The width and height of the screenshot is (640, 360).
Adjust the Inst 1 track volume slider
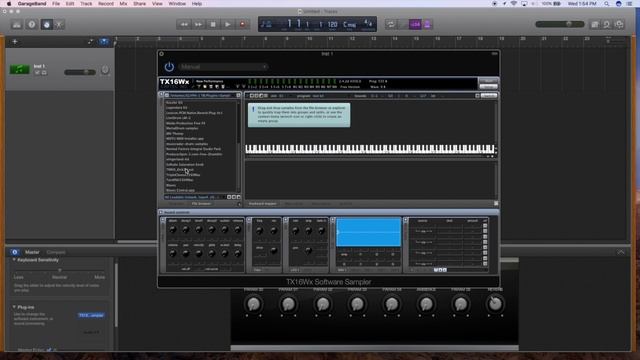pos(80,72)
